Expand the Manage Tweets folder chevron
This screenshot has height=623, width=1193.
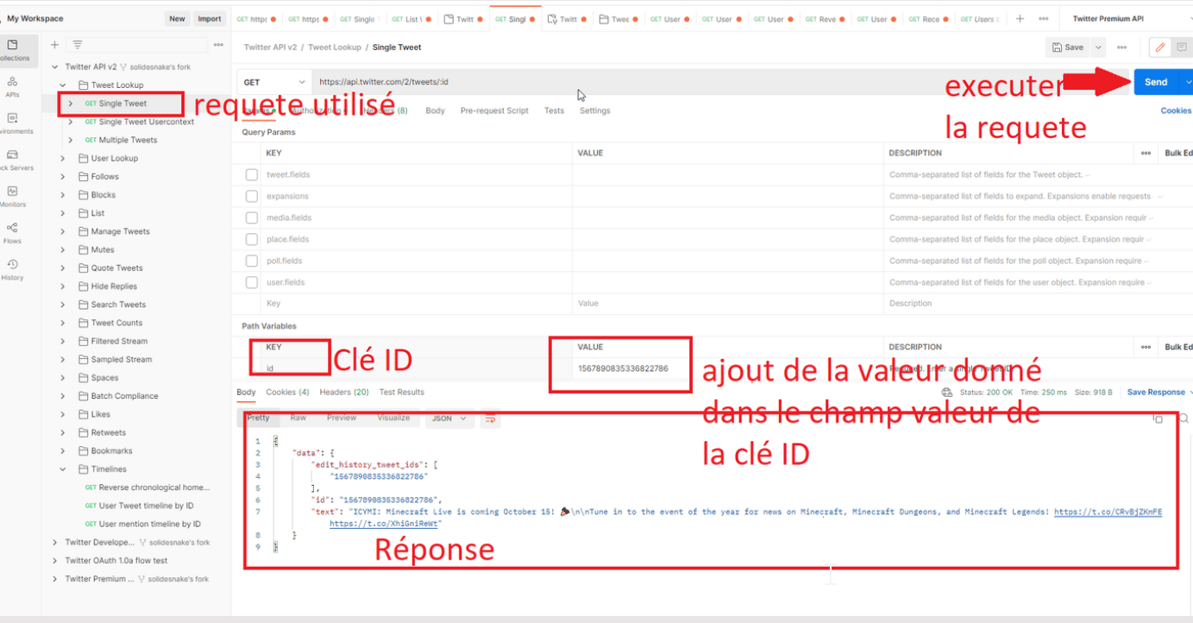point(63,231)
